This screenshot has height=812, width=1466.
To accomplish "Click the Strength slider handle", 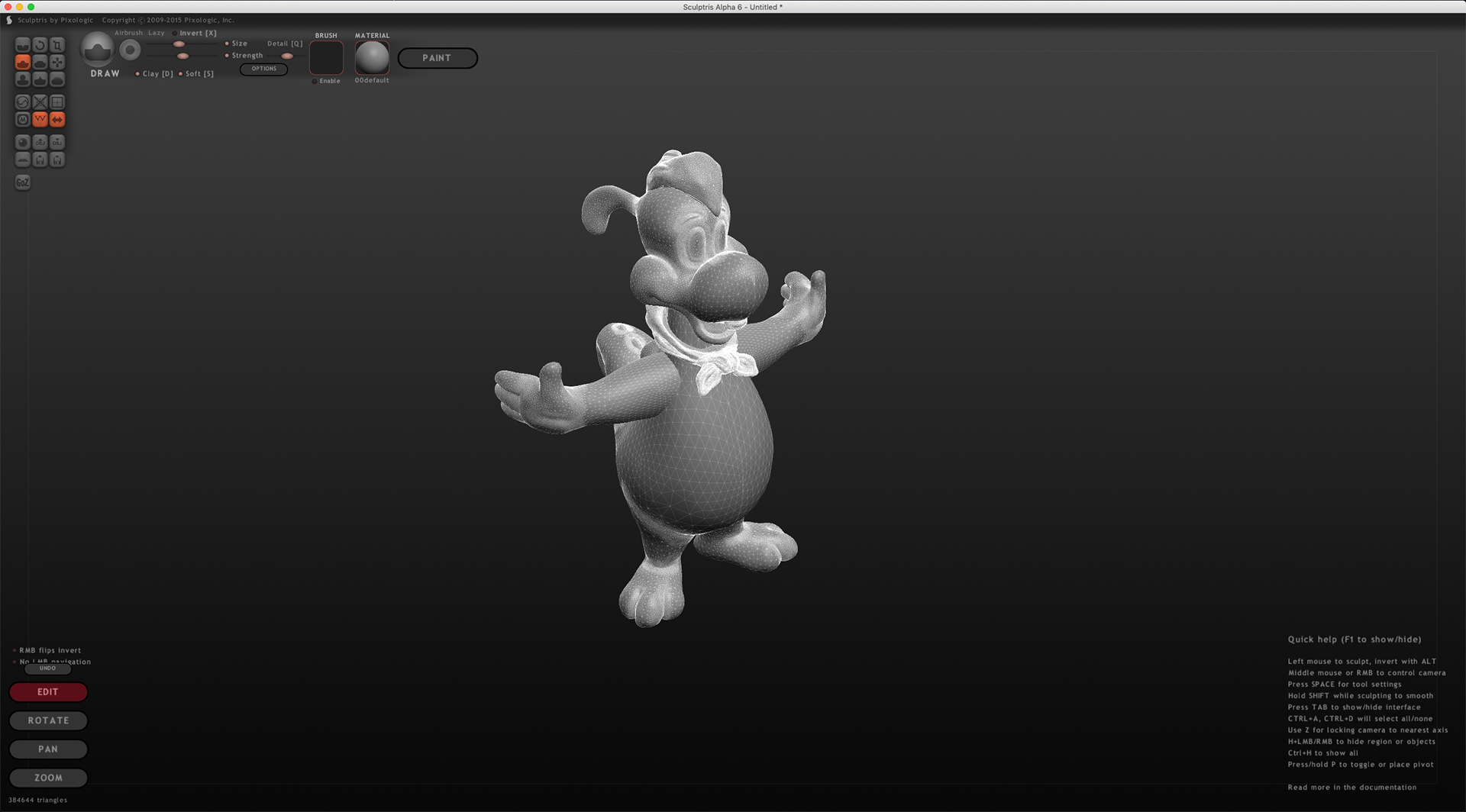I will [182, 56].
